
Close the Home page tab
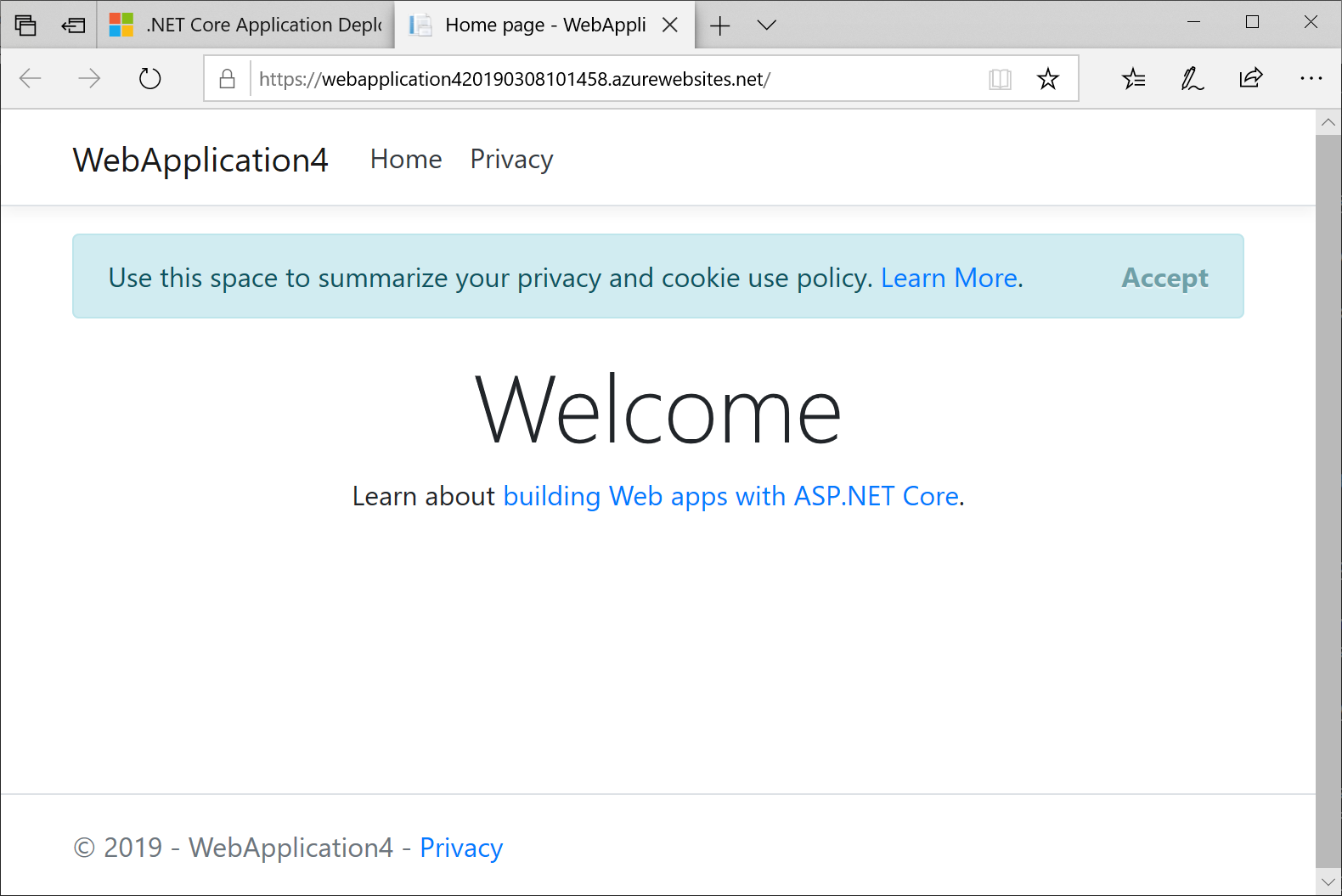670,25
